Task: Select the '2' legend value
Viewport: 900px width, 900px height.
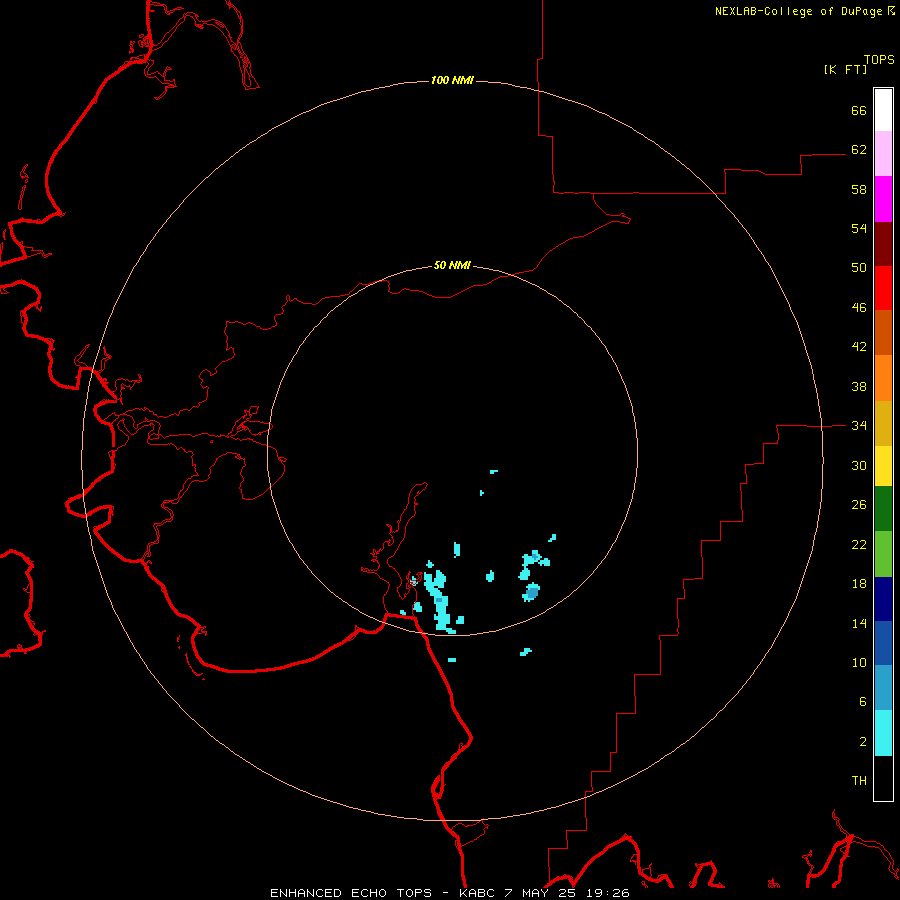Action: coord(863,742)
